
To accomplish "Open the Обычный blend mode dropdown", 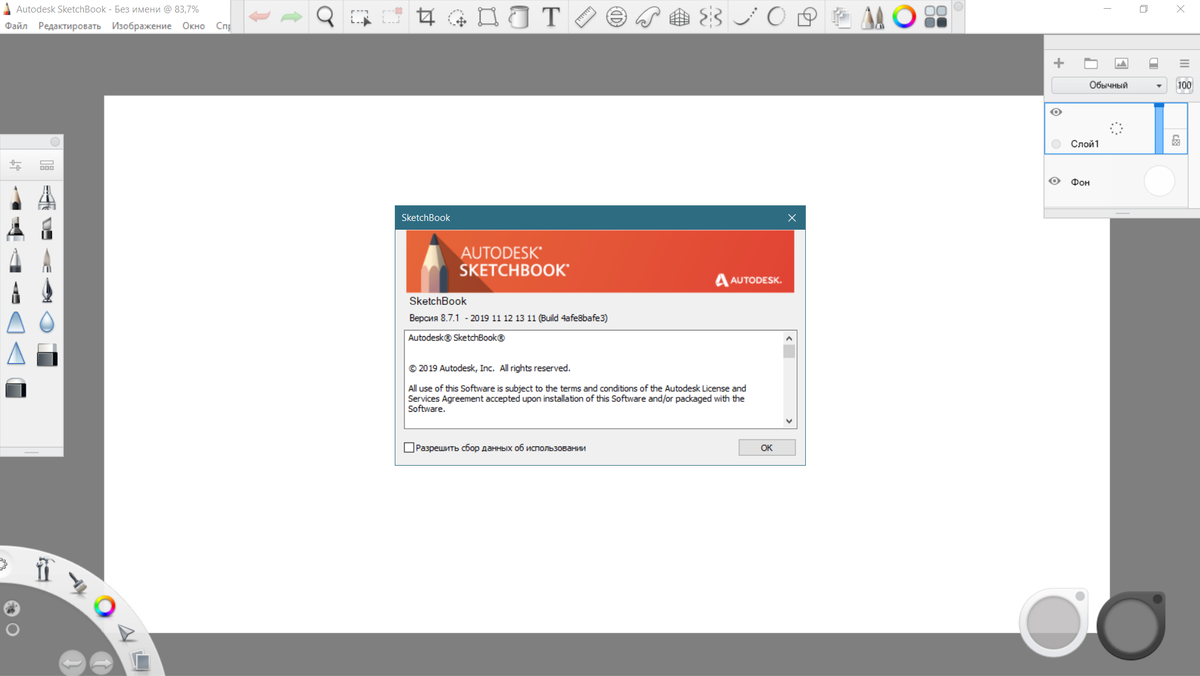I will tap(1109, 86).
